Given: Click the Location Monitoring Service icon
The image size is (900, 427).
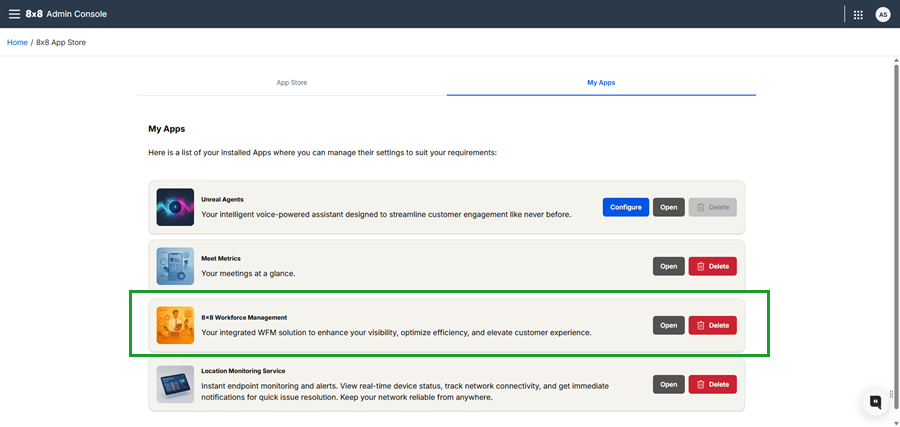Looking at the screenshot, I should [x=175, y=384].
